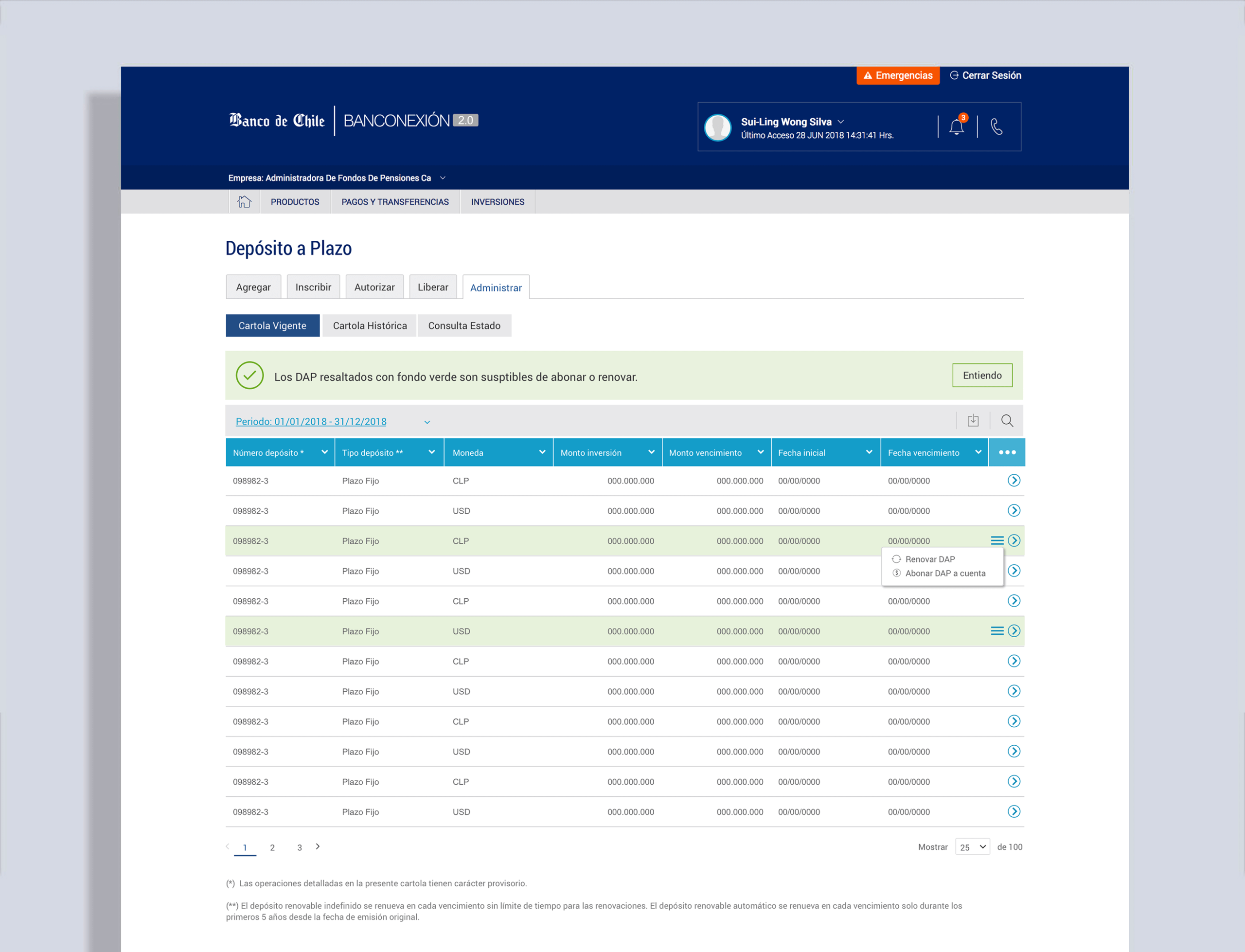Go to the home icon in navigation
The width and height of the screenshot is (1245, 952).
[x=244, y=202]
